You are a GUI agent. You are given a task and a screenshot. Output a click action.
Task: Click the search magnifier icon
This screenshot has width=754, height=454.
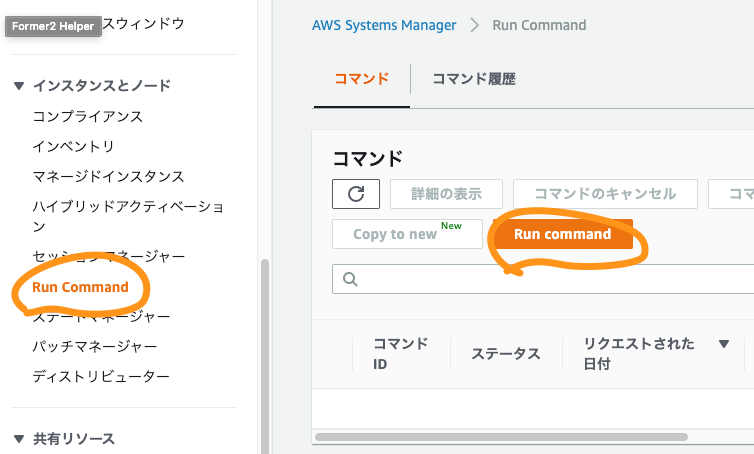pyautogui.click(x=350, y=279)
